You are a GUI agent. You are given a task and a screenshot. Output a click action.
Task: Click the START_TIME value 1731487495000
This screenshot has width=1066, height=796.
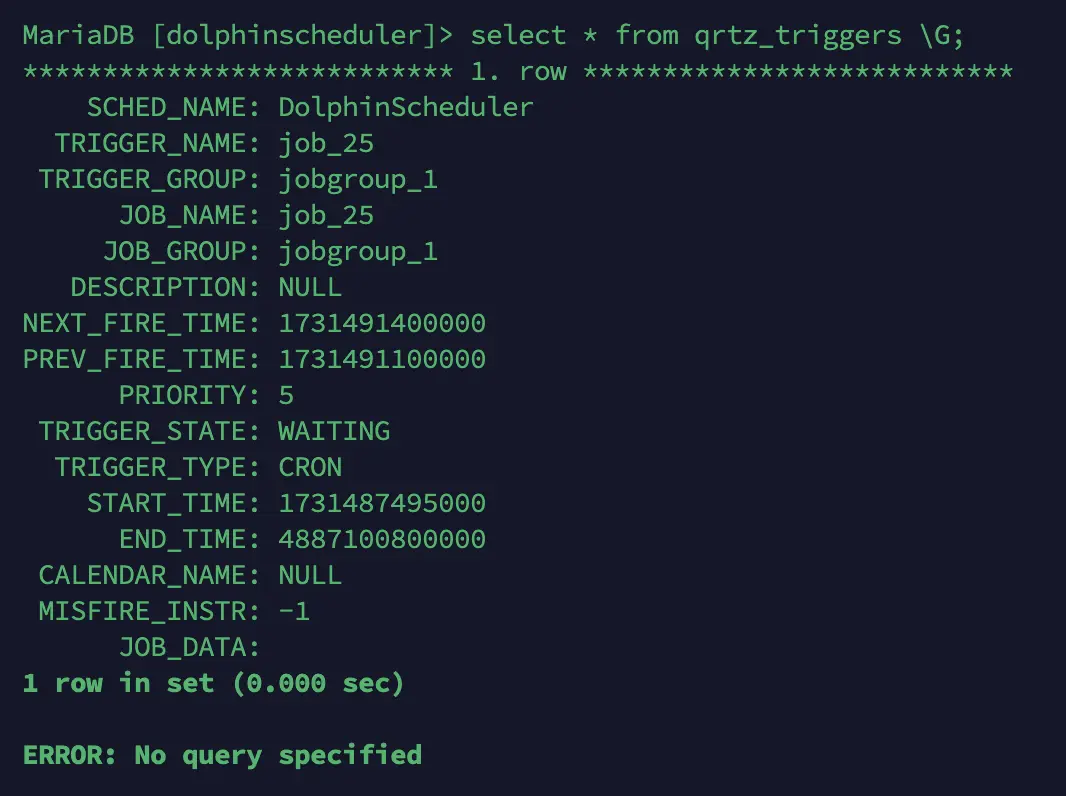[381, 503]
